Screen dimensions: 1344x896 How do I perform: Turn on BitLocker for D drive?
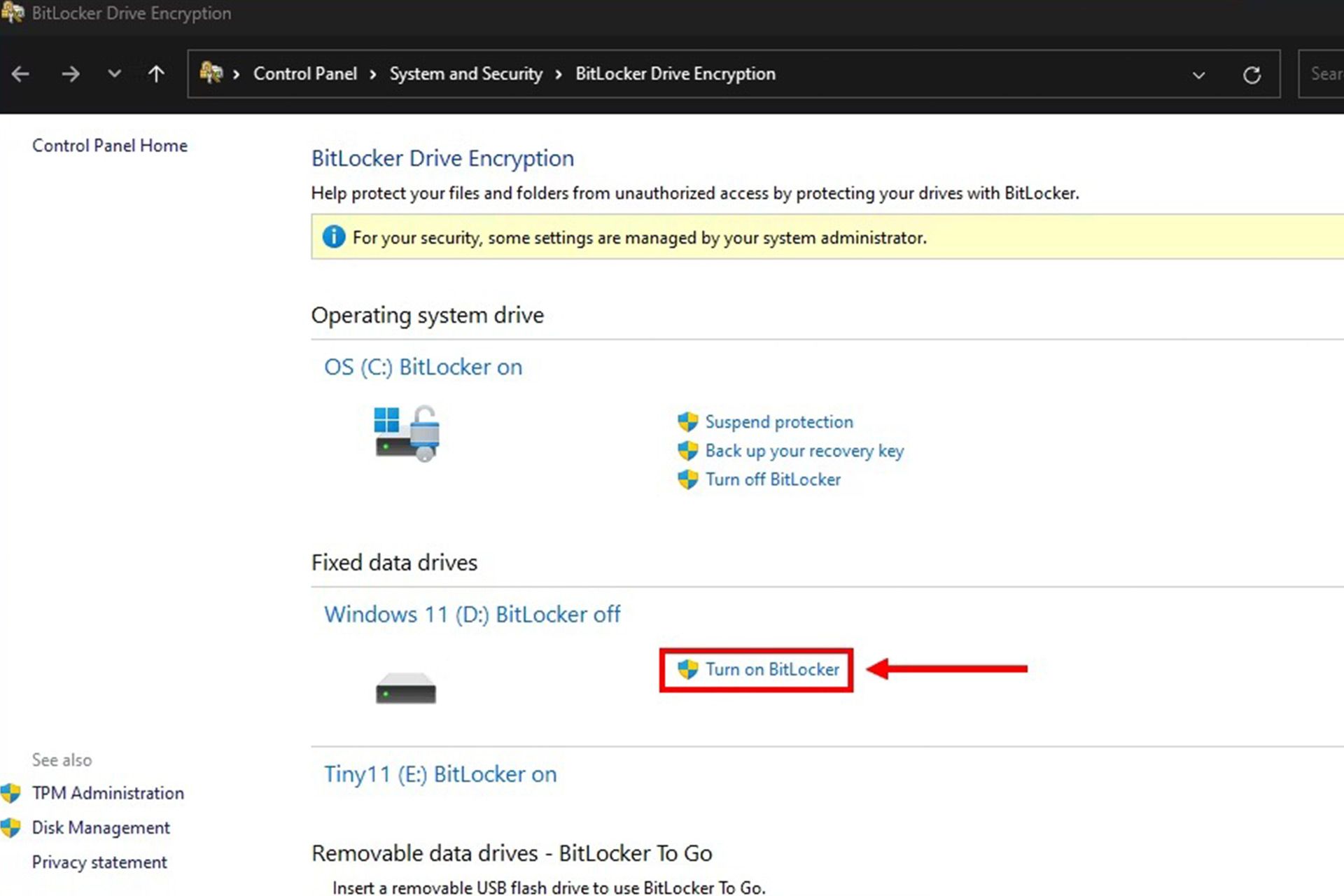coord(772,669)
